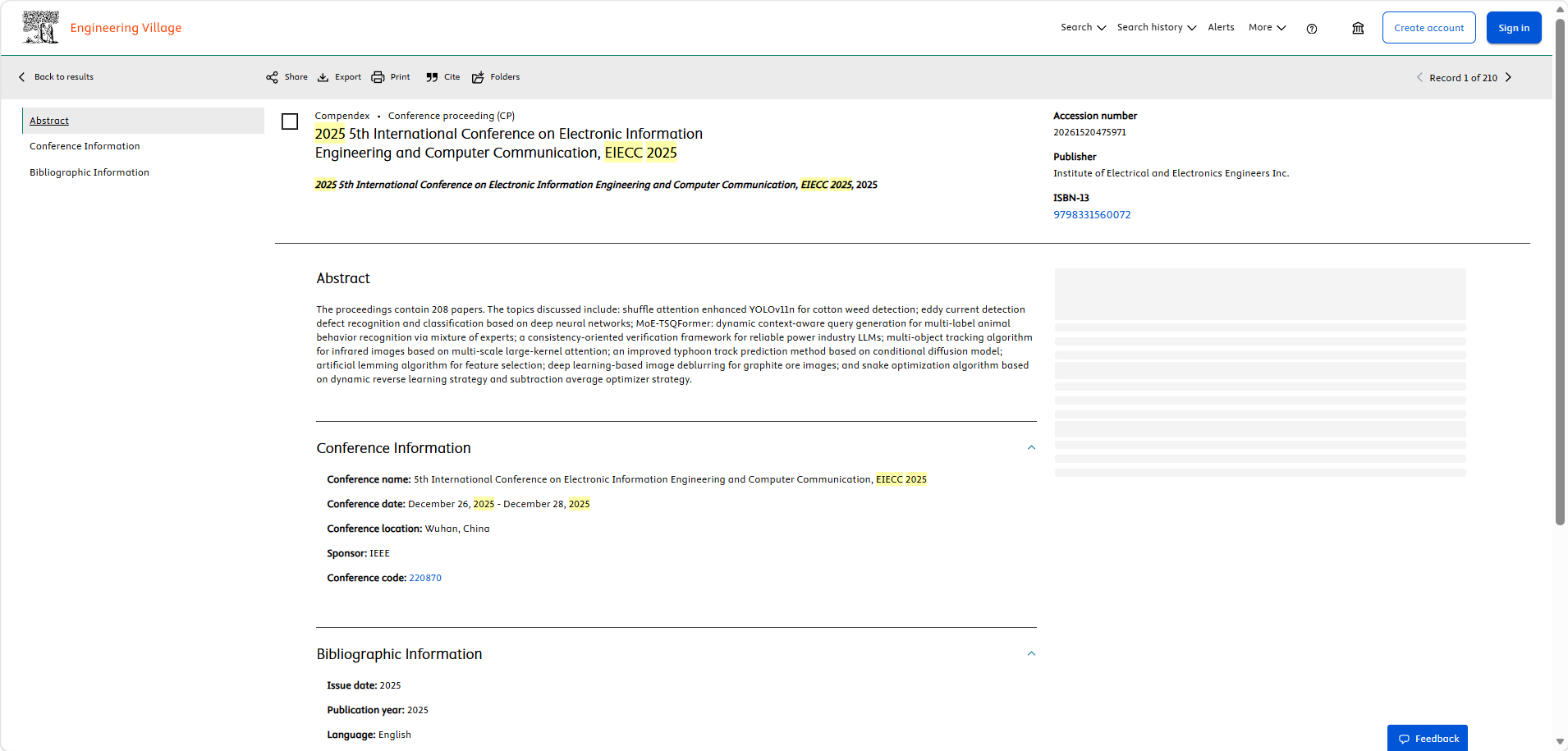1568x751 pixels.
Task: Open the Feedback button
Action: pyautogui.click(x=1428, y=738)
